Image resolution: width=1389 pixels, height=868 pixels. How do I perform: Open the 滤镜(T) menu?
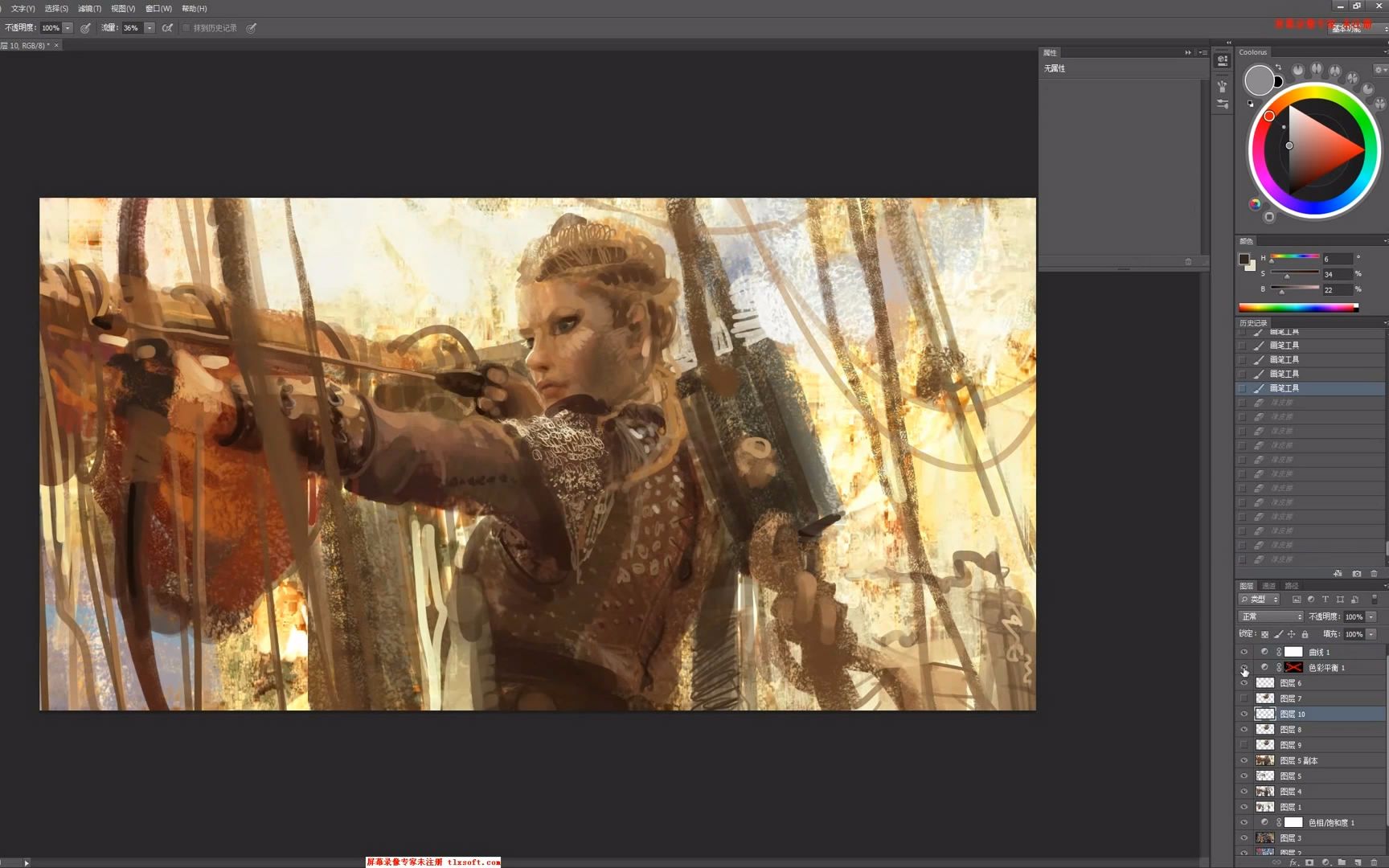(89, 8)
